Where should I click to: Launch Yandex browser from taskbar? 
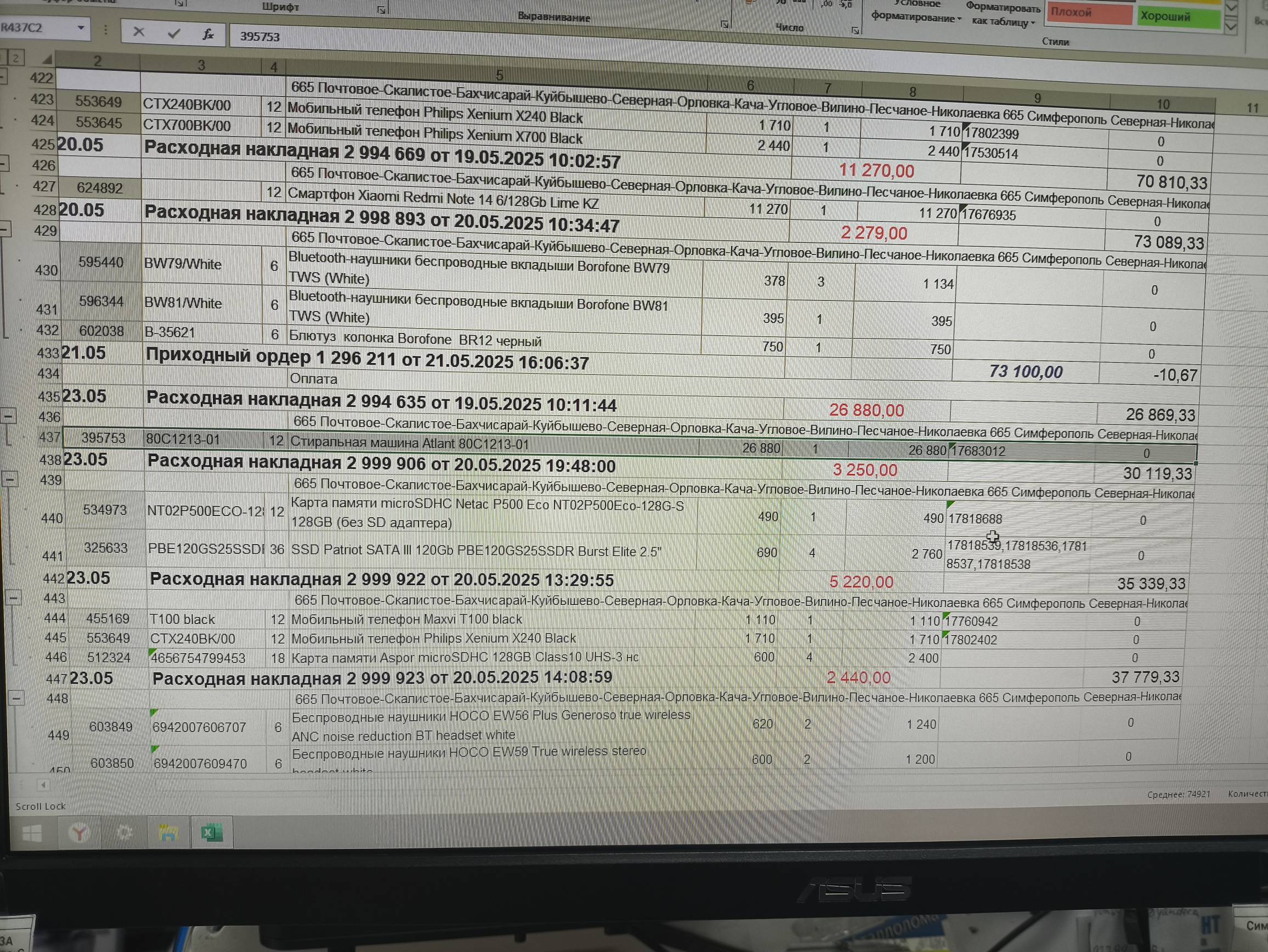pyautogui.click(x=78, y=832)
